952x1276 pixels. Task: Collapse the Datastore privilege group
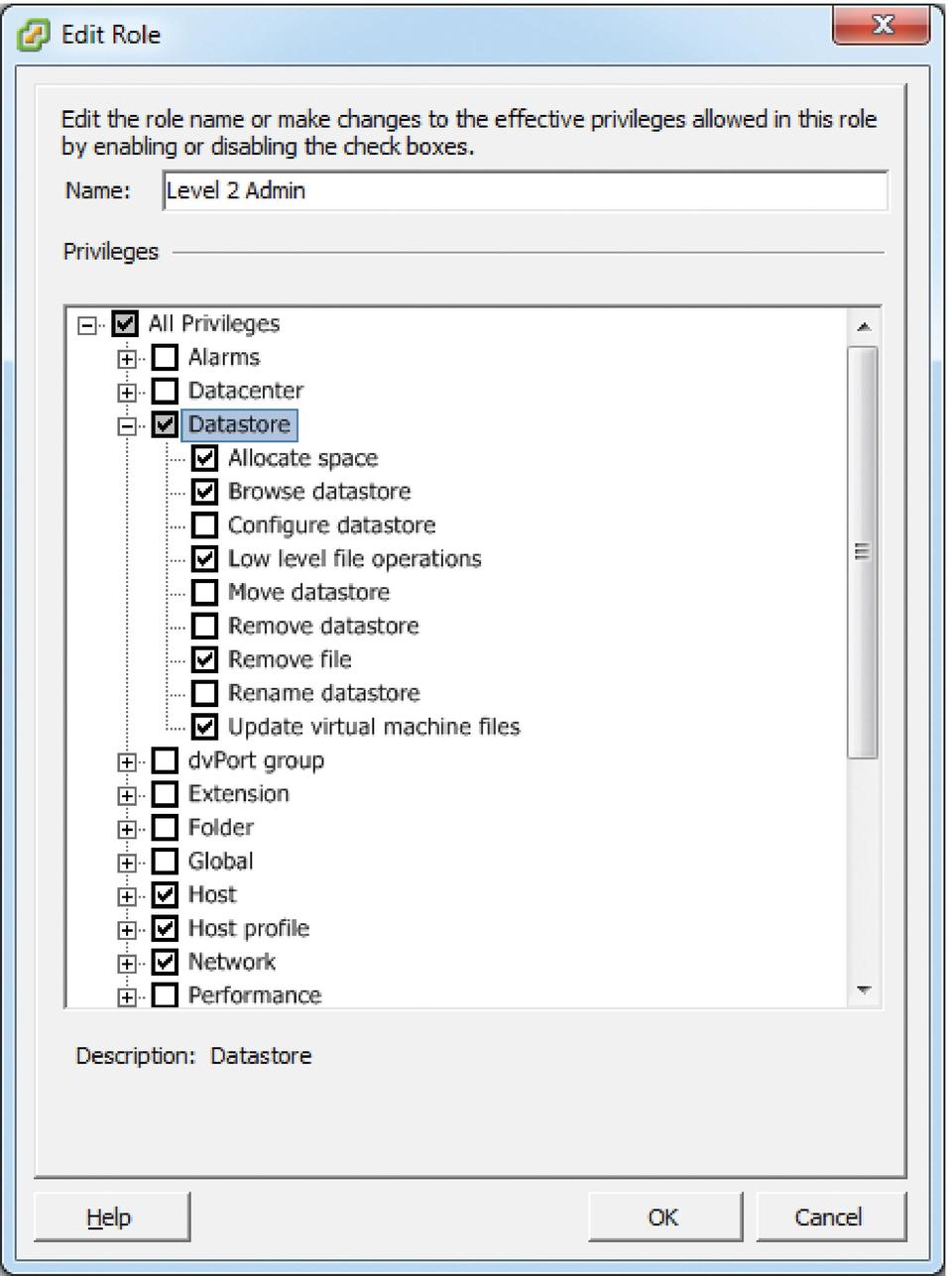(127, 425)
